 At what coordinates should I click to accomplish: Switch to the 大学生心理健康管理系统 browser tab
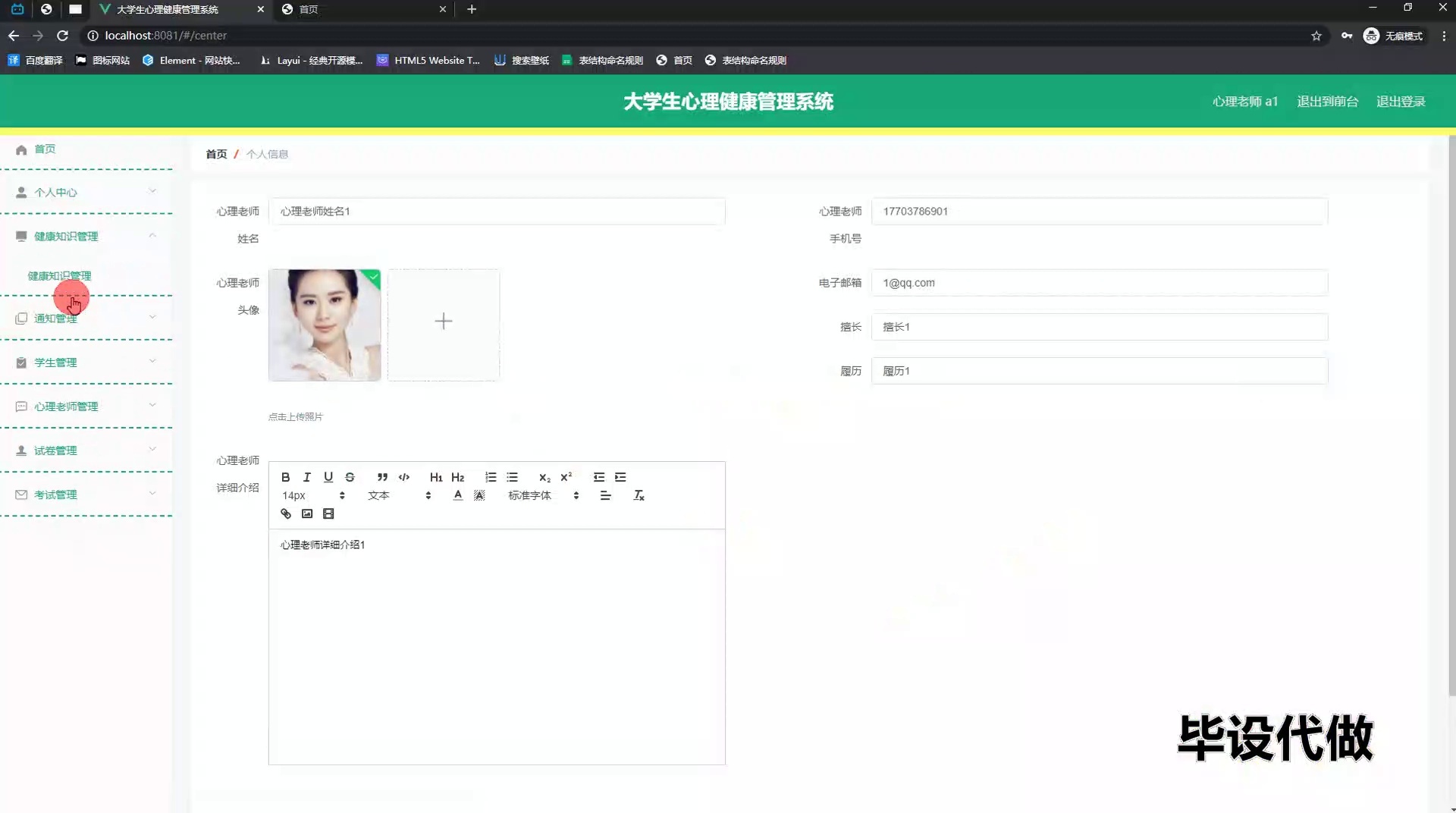pyautogui.click(x=182, y=9)
